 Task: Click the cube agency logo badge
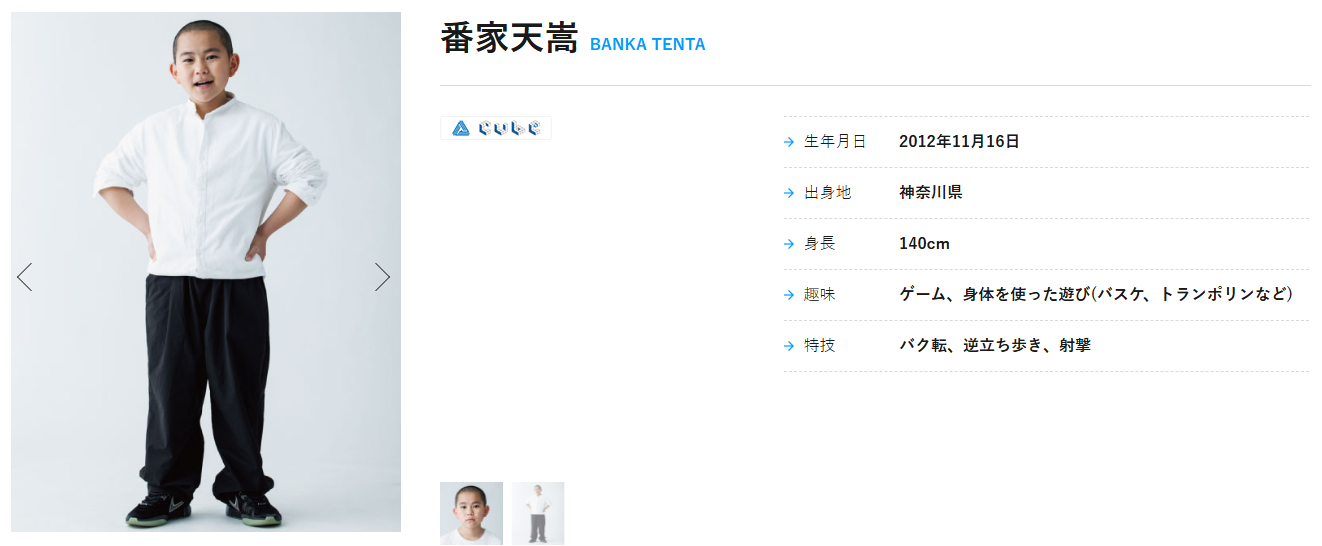[496, 128]
